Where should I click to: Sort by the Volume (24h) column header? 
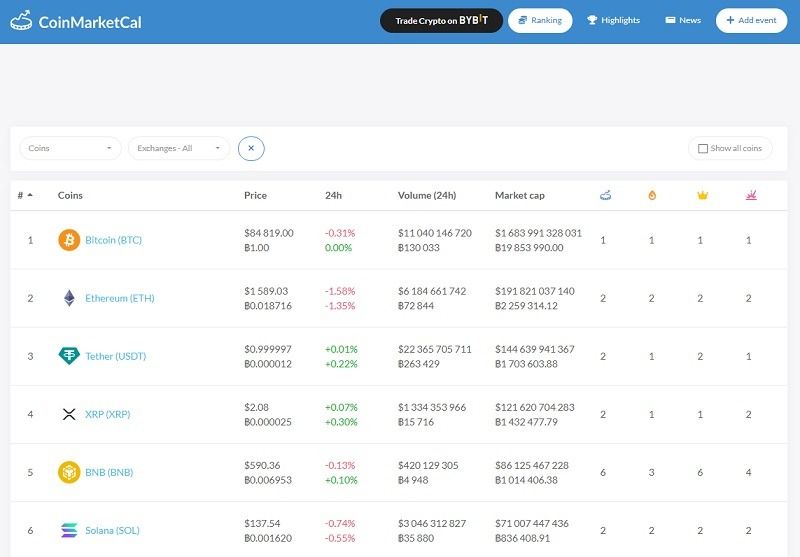[427, 195]
